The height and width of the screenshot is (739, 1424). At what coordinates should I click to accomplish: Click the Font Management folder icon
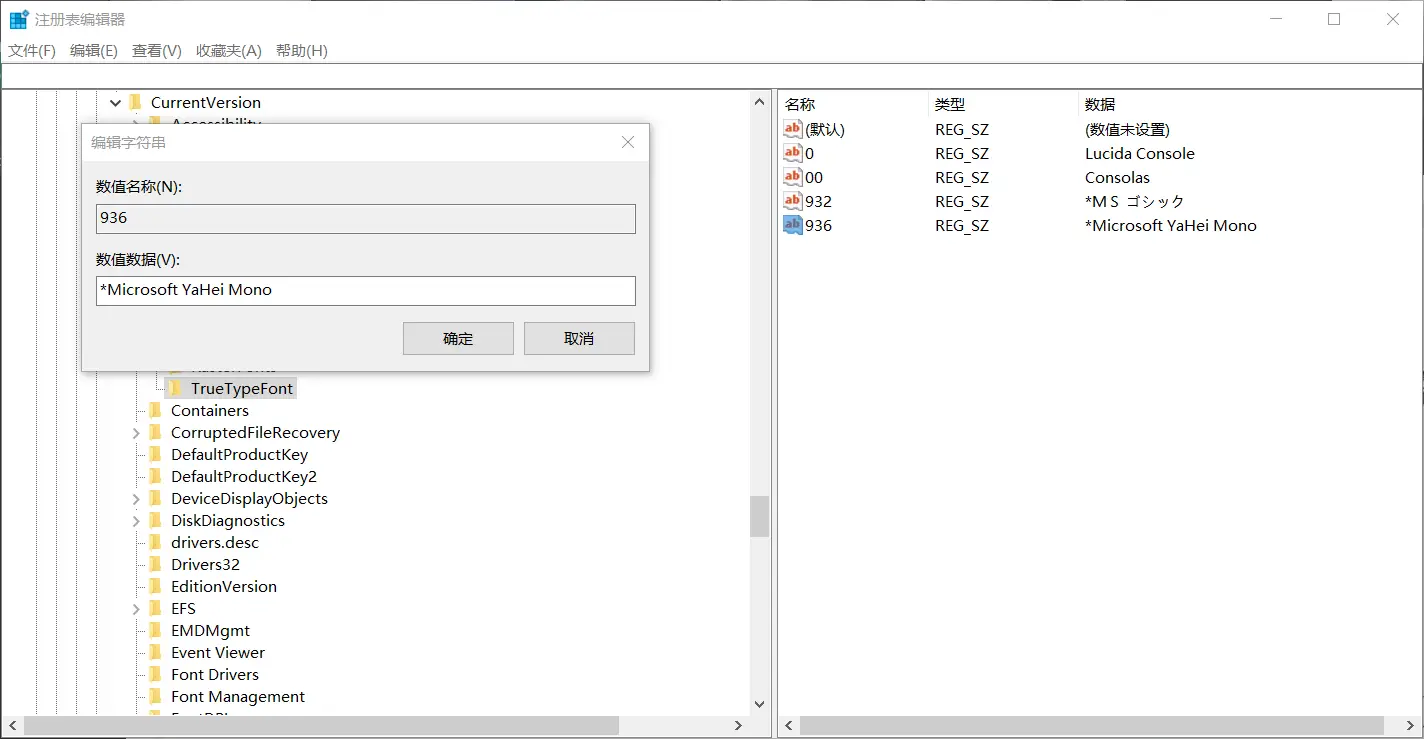point(155,696)
